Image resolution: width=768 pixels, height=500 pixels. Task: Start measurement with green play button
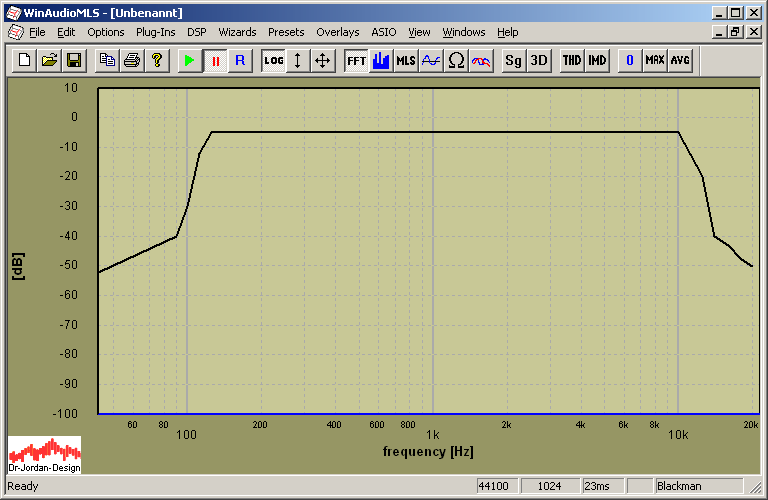click(x=189, y=60)
